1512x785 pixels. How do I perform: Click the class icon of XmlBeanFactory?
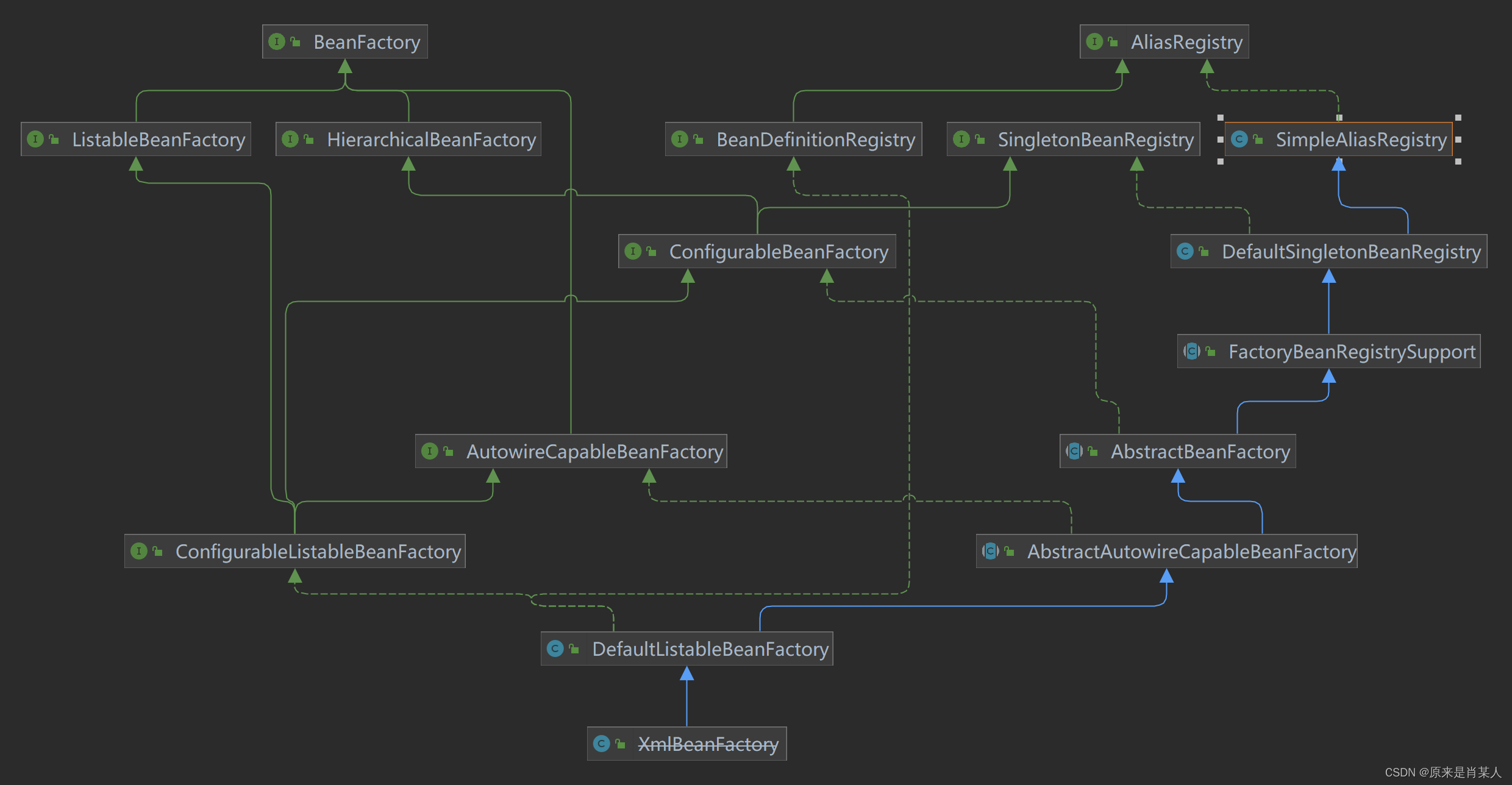[601, 744]
